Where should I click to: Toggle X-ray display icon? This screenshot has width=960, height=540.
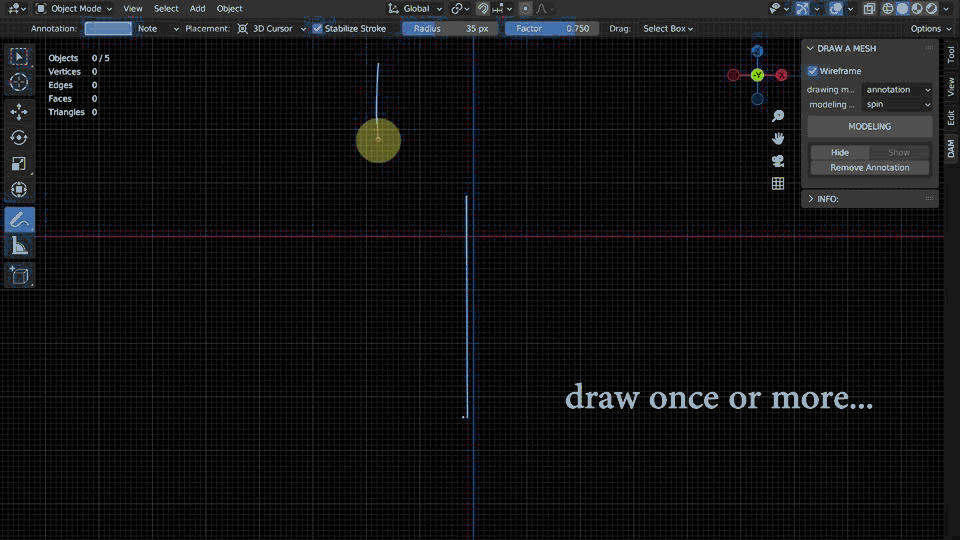point(869,9)
